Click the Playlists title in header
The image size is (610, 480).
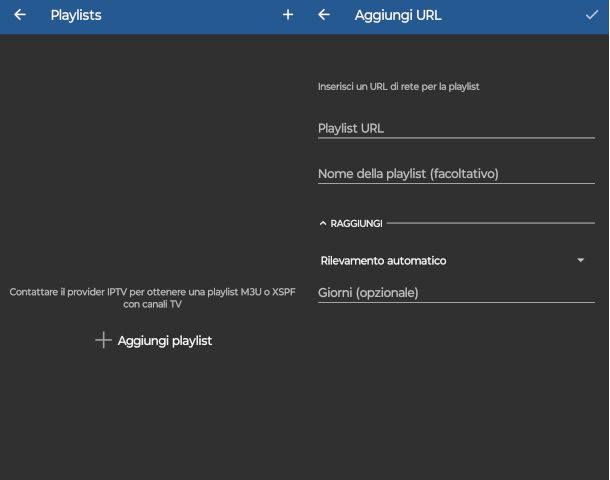click(x=76, y=15)
